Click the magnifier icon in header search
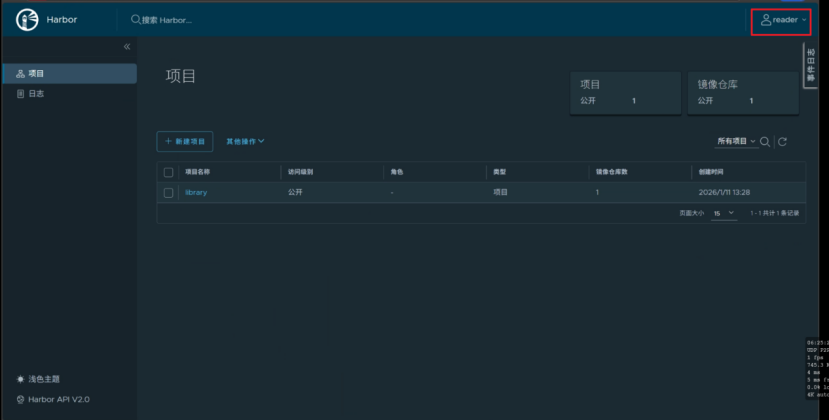Screen dimensions: 829x420 tap(135, 20)
